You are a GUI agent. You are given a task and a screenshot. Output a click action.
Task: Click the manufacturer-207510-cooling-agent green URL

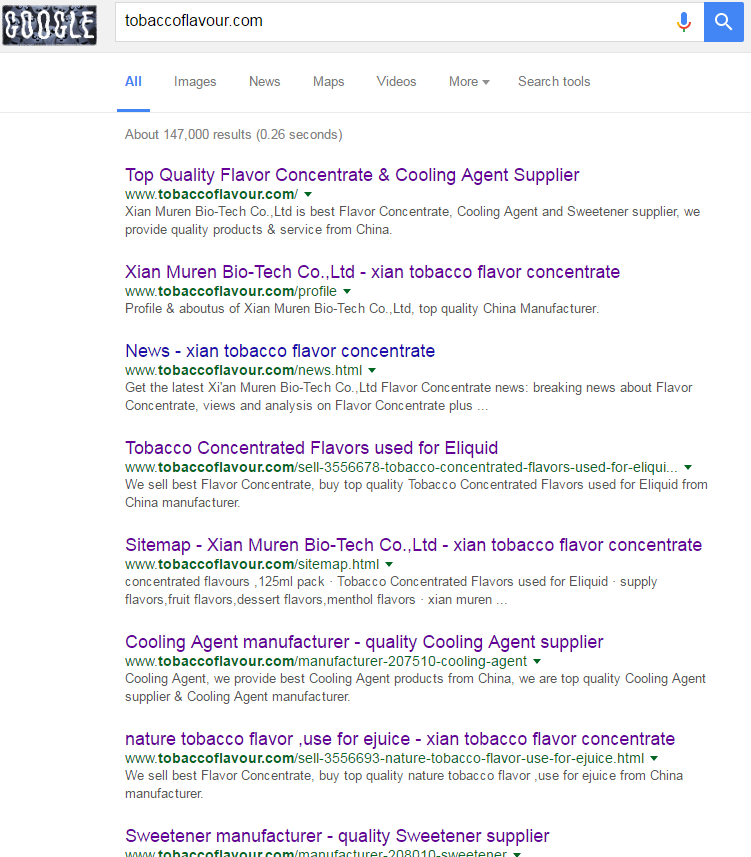(x=326, y=661)
